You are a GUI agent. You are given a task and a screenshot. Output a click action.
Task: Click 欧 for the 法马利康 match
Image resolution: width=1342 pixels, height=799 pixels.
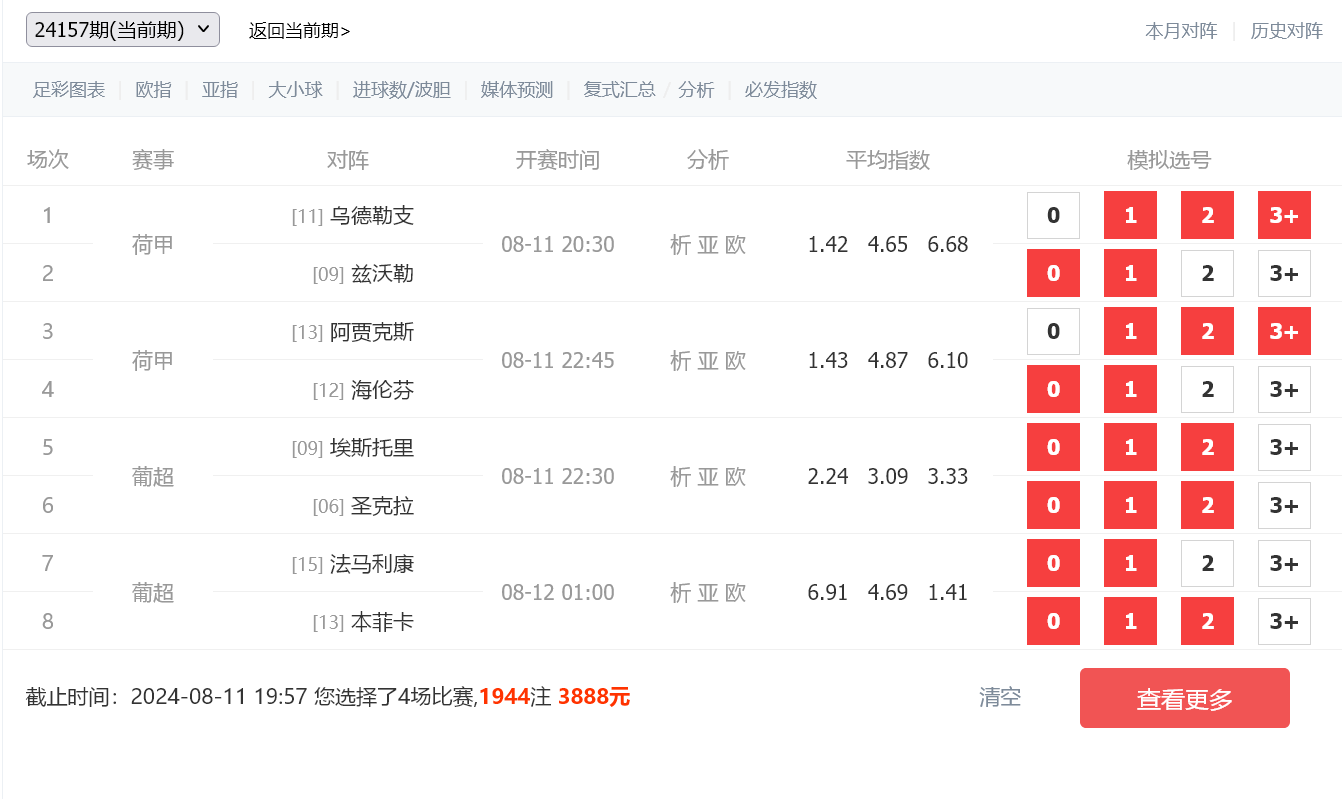[x=736, y=593]
